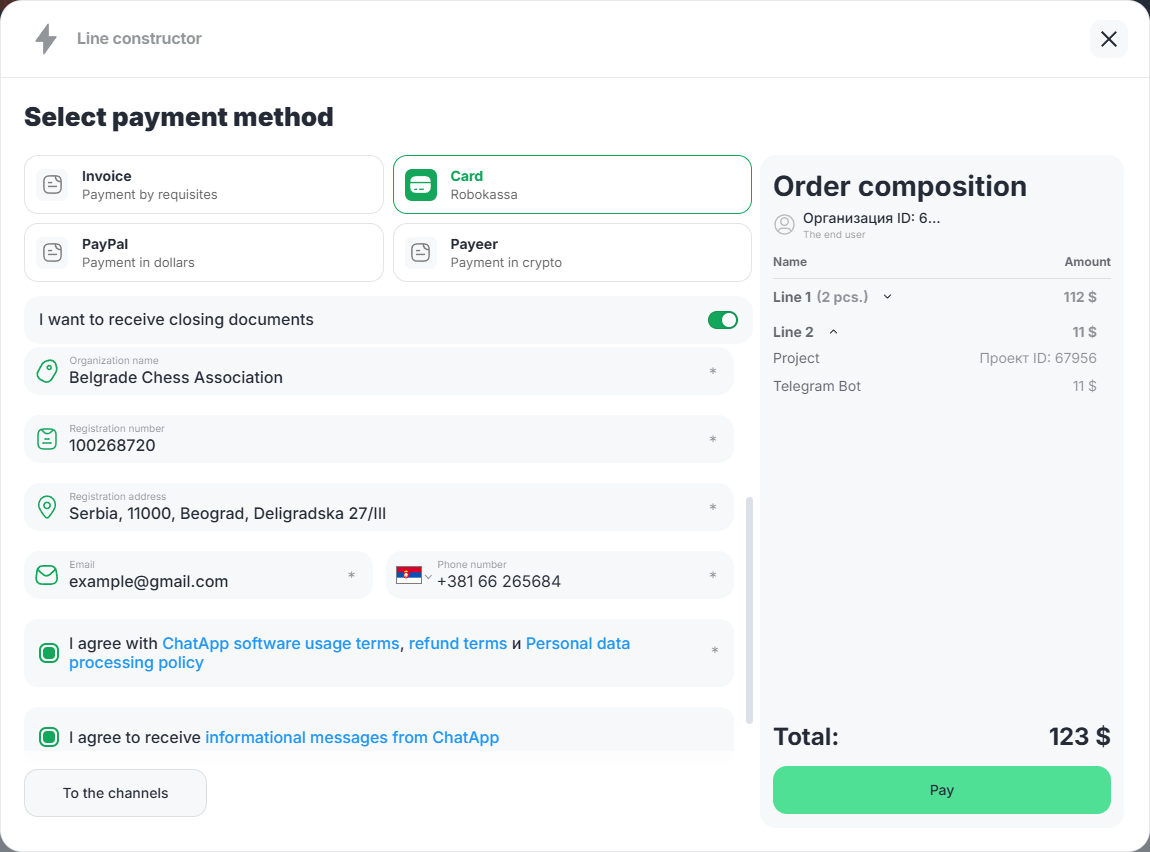Click the email envelope icon

coord(47,575)
